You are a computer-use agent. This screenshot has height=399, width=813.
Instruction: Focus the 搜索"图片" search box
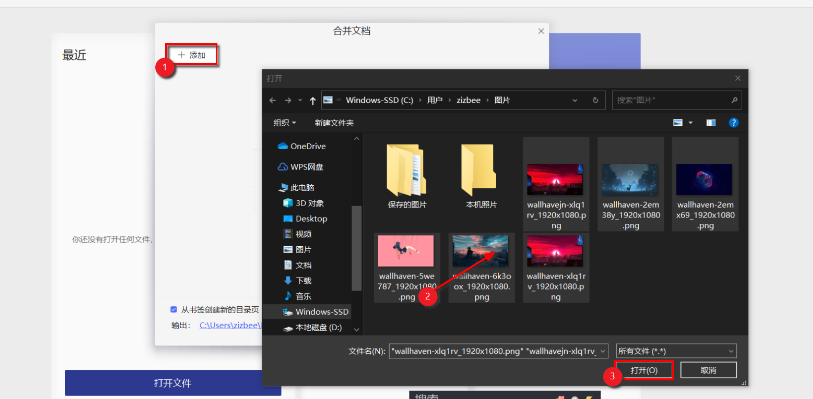tap(677, 101)
